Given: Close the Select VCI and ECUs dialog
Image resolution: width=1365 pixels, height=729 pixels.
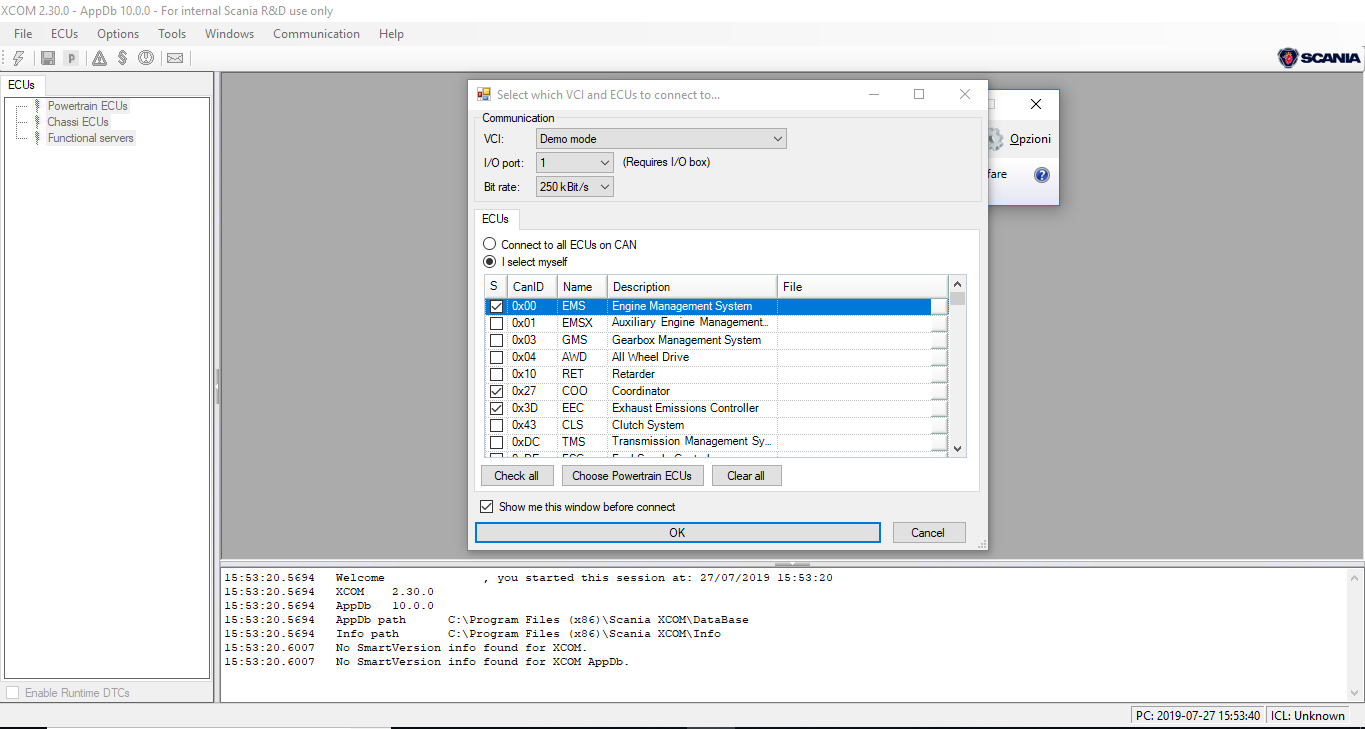Looking at the screenshot, I should coord(965,95).
